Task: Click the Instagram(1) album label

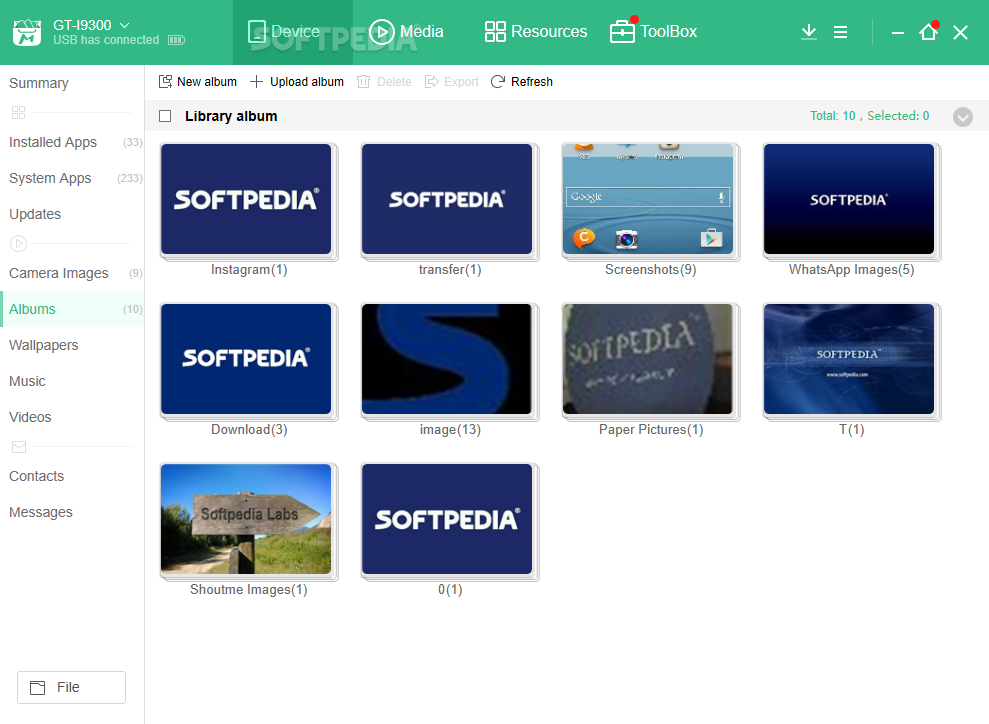Action: [249, 270]
